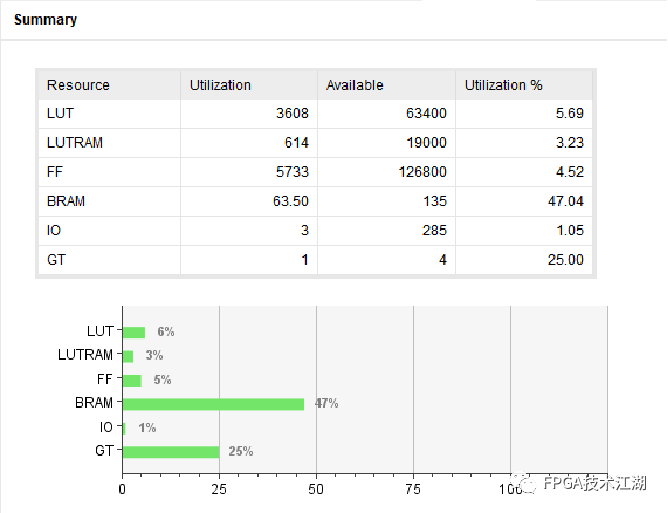Click the 47% label beside the BRAM bar
The image size is (668, 513).
pos(326,404)
